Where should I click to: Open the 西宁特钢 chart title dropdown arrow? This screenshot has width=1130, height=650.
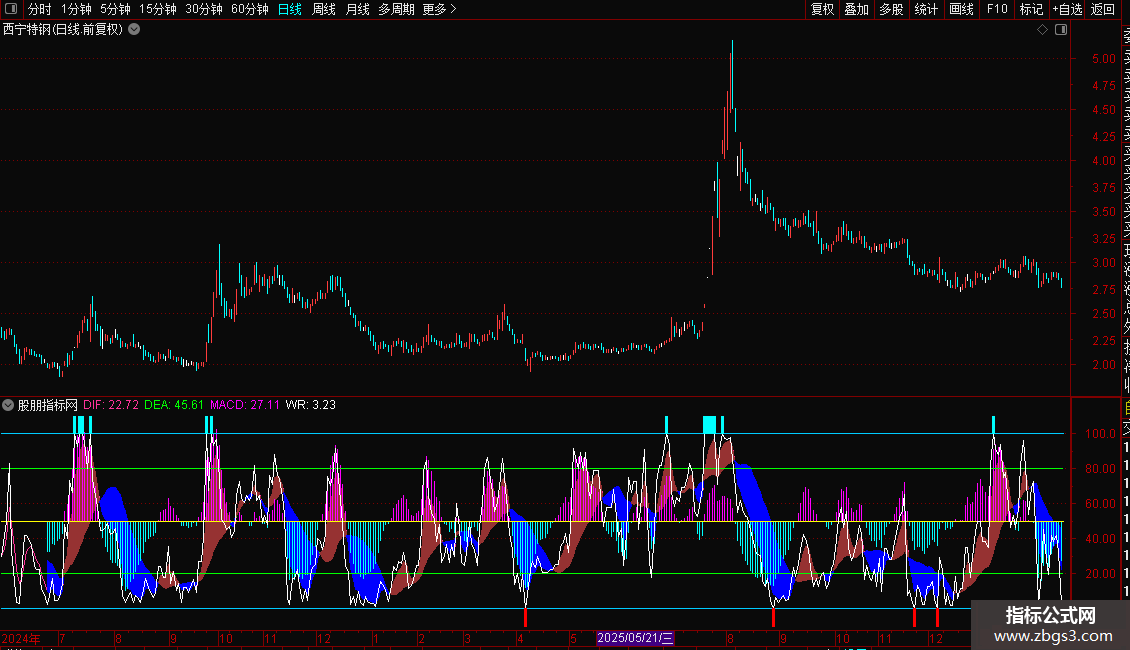point(134,30)
